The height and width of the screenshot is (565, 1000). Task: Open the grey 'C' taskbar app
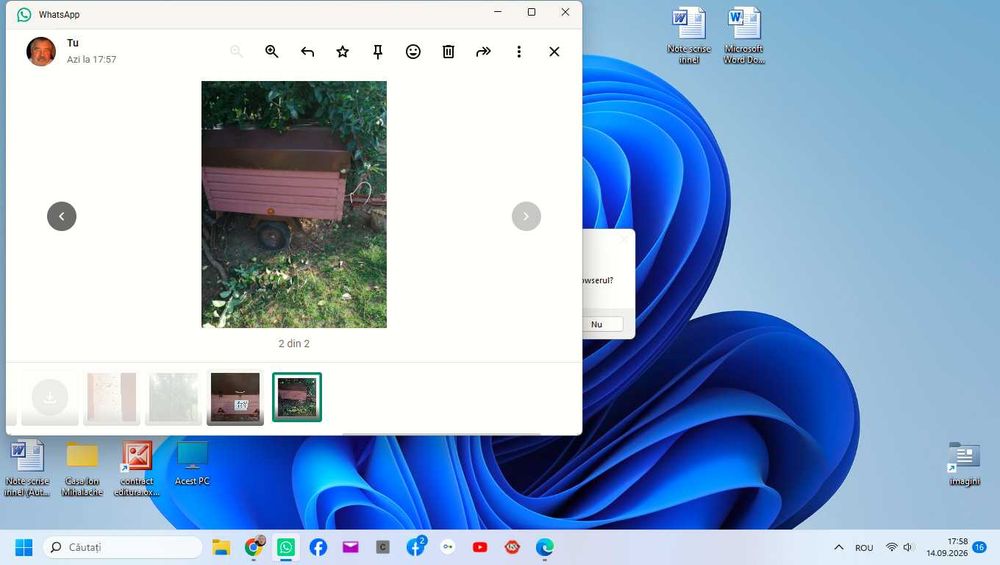(x=383, y=547)
